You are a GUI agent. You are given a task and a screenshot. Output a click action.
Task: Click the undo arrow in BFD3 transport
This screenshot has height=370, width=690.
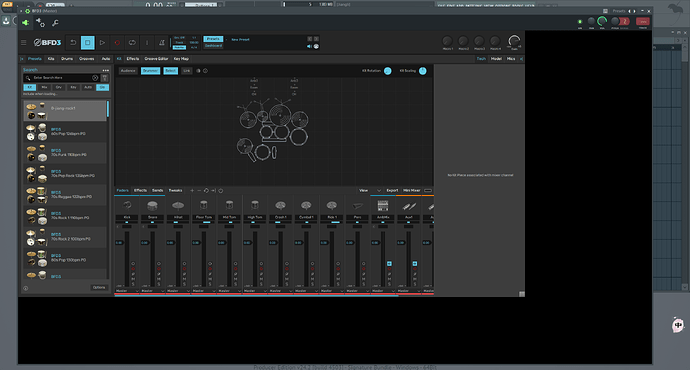coord(73,43)
